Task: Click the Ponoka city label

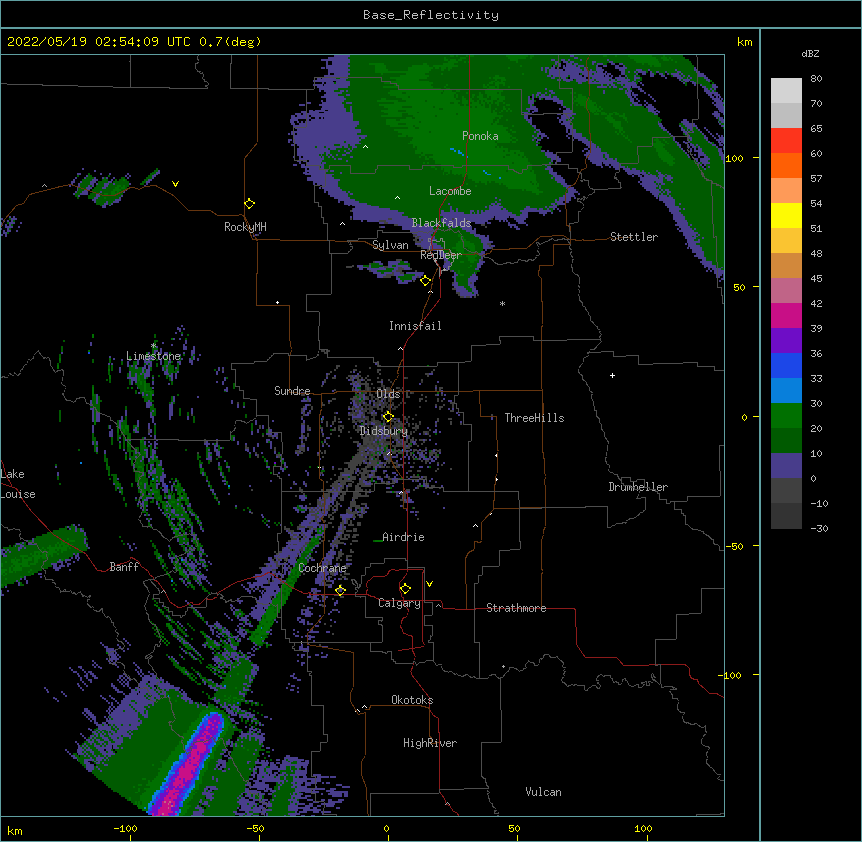Action: pos(480,136)
